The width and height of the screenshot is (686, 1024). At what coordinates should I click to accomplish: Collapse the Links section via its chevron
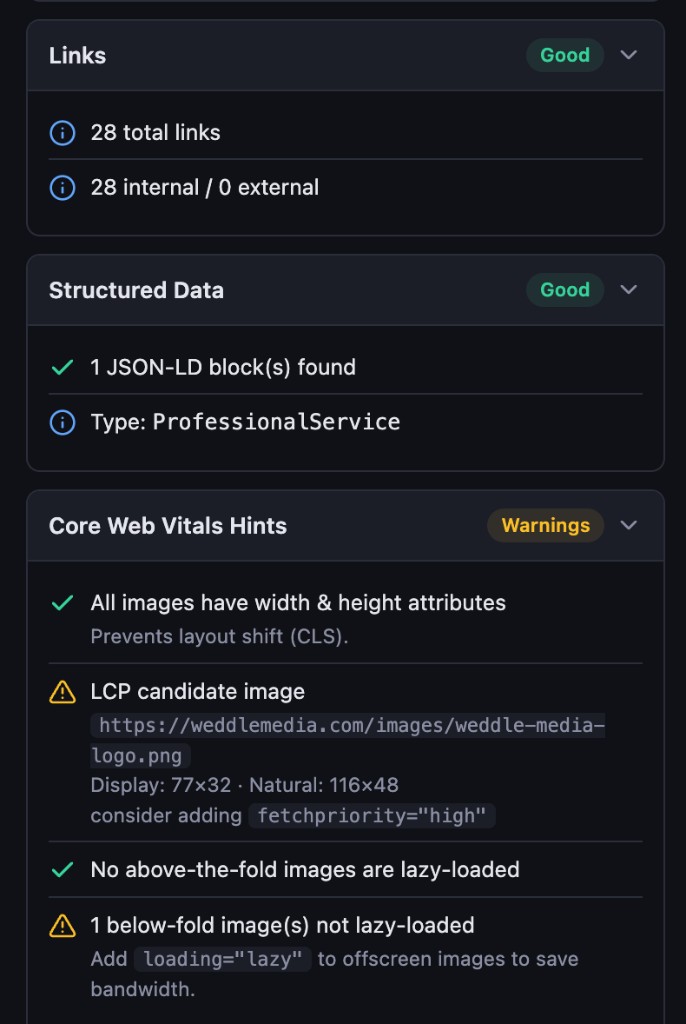coord(629,55)
